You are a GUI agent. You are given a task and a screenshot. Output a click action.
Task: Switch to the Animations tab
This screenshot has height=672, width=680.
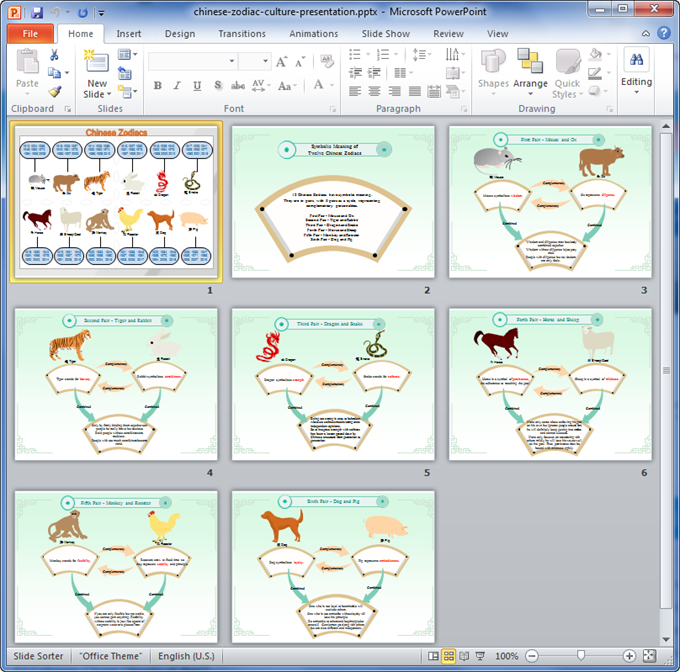pyautogui.click(x=314, y=34)
